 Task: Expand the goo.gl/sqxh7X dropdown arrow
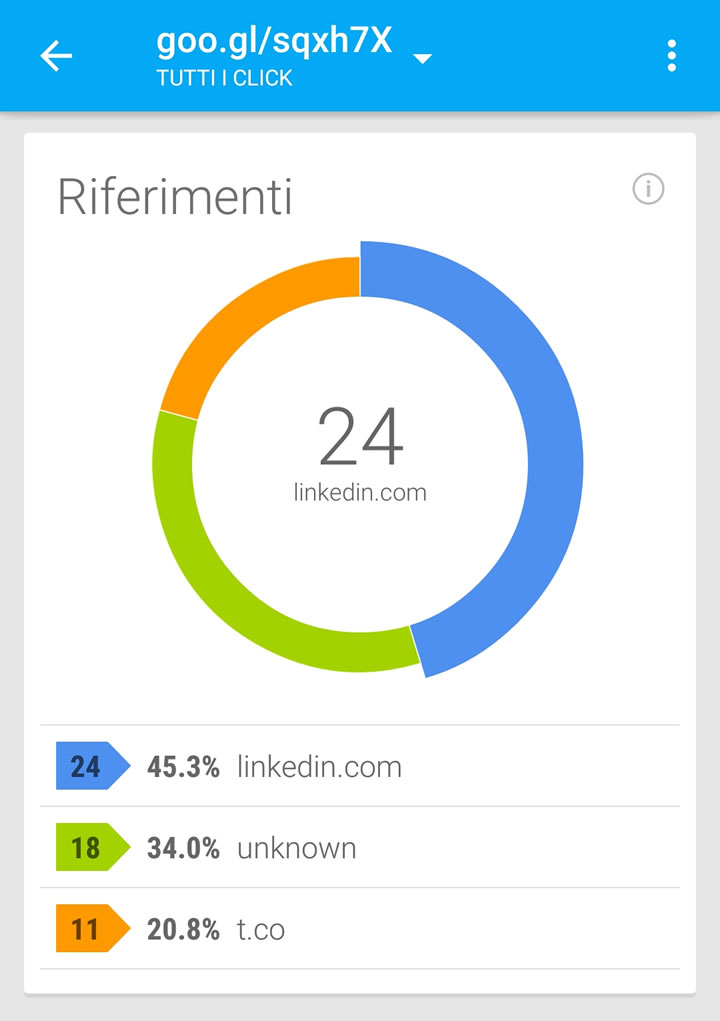pyautogui.click(x=423, y=59)
